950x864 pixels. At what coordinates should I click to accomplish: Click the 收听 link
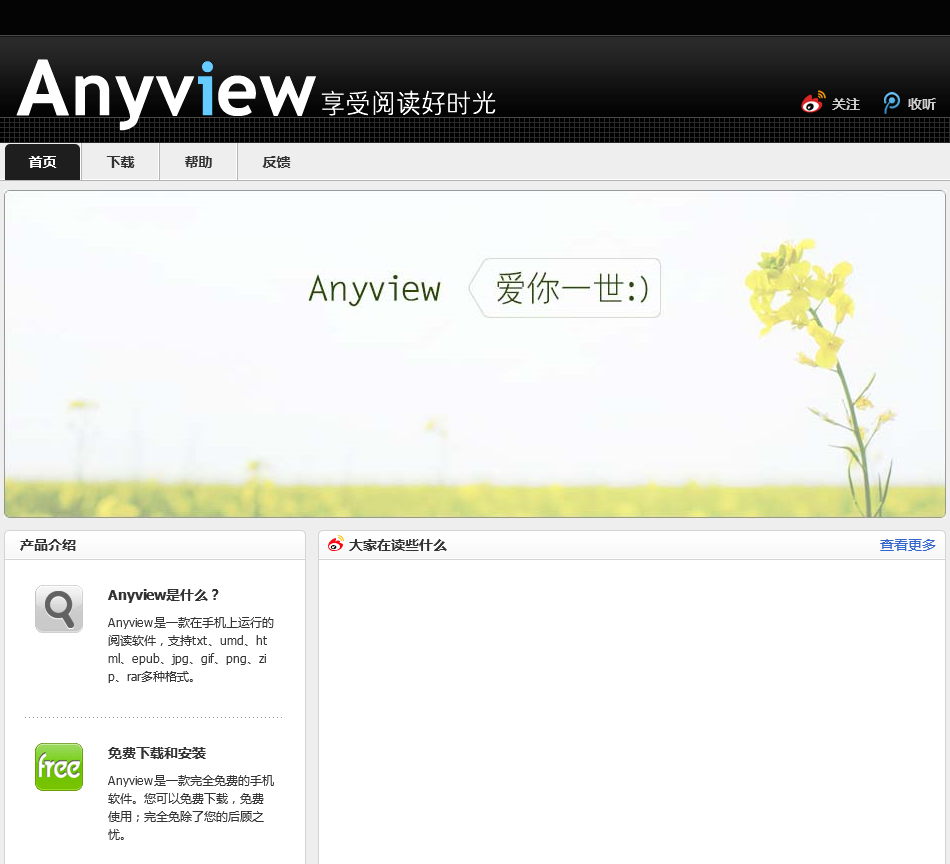922,104
